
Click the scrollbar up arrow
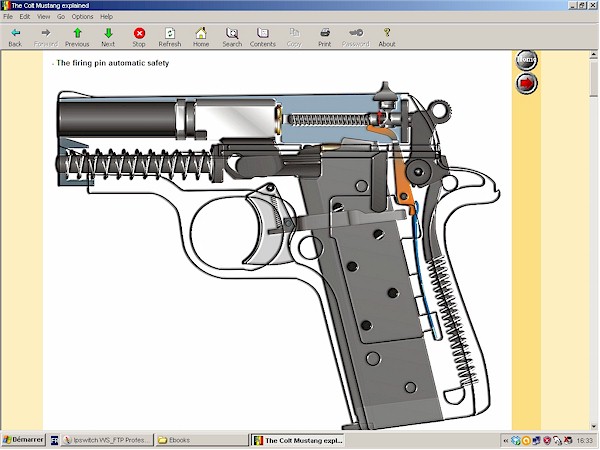593,55
